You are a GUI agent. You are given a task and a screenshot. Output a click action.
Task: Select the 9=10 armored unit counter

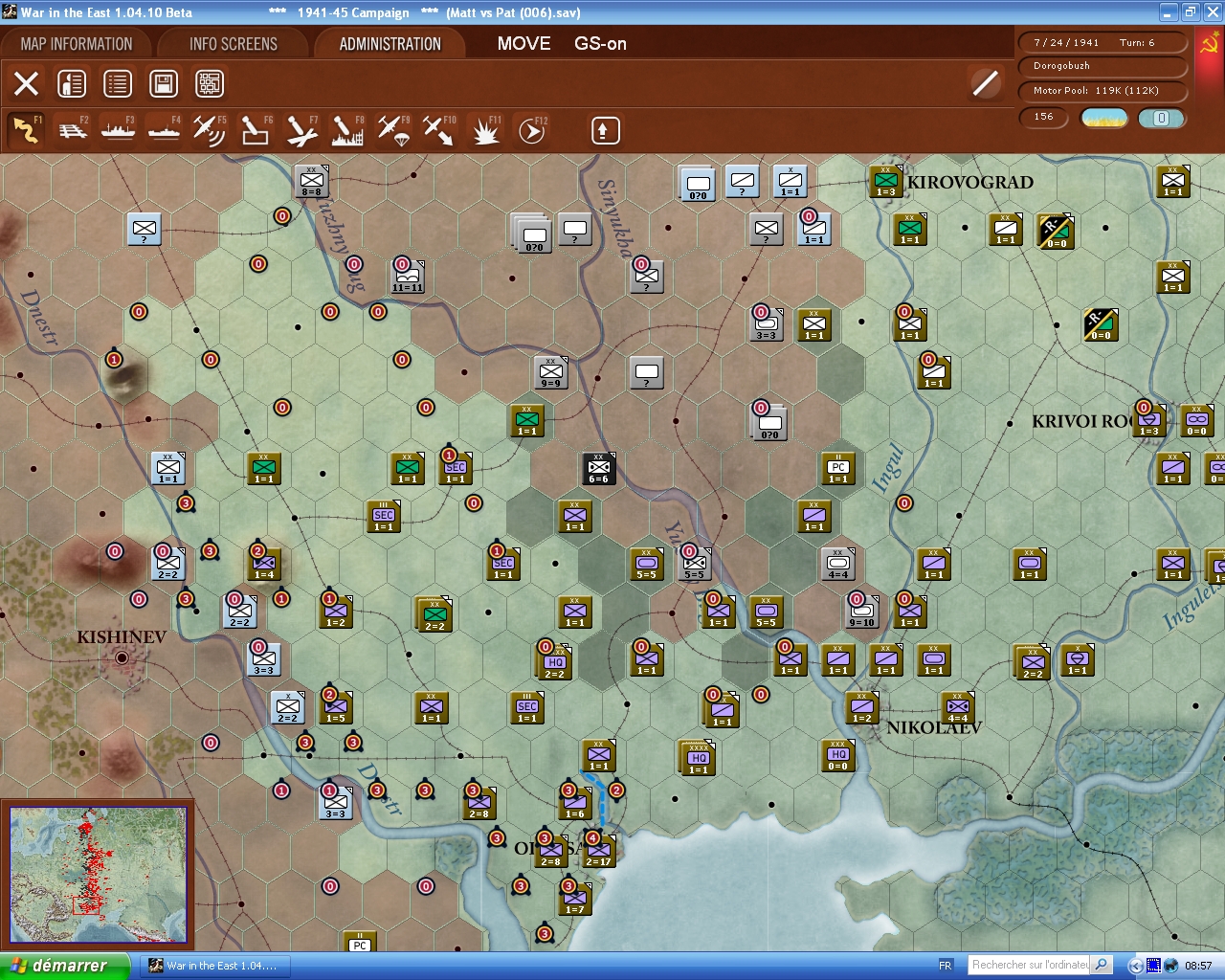tap(862, 612)
